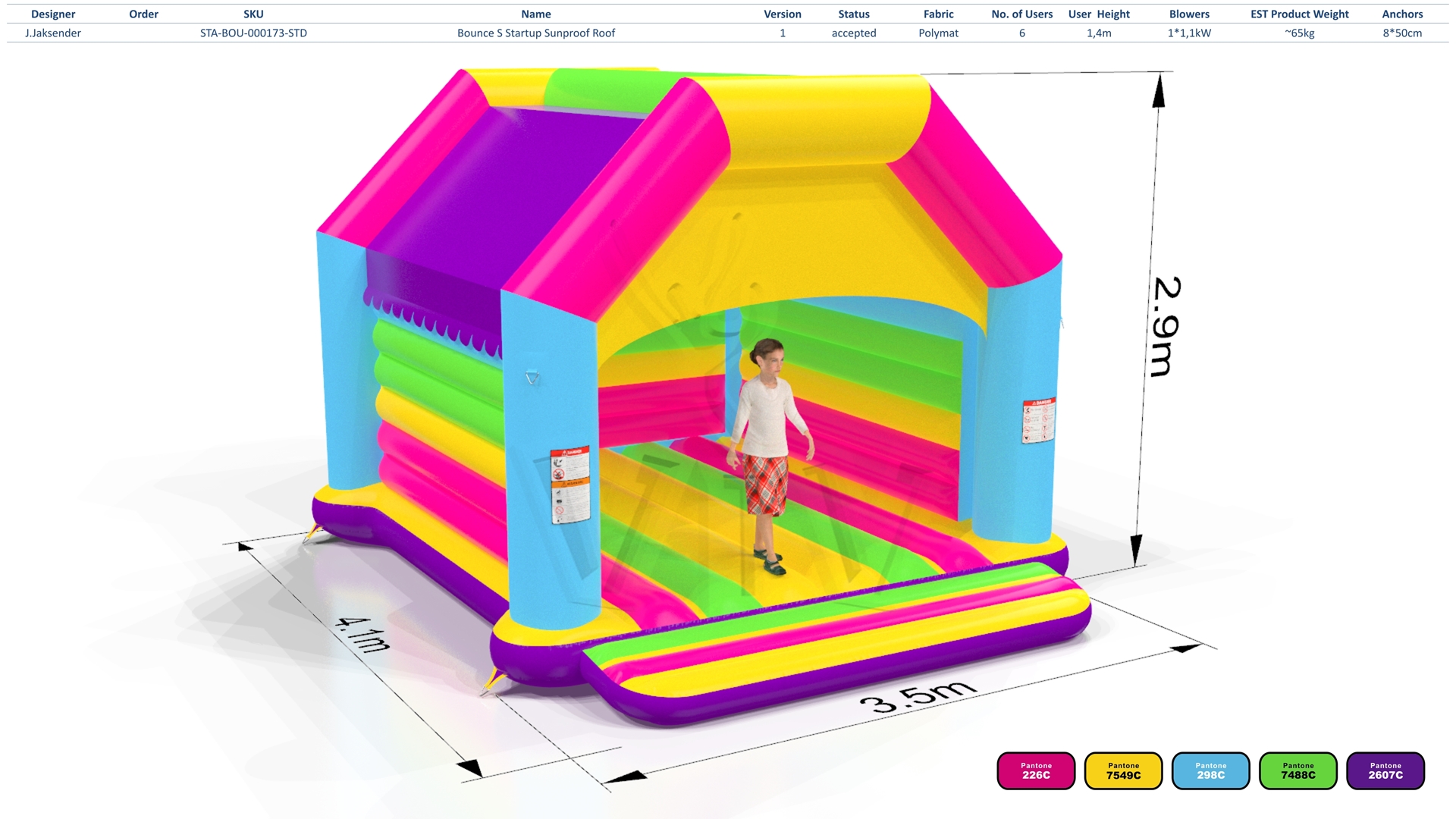The height and width of the screenshot is (819, 1456).
Task: Click the status value accepted
Action: [x=854, y=33]
